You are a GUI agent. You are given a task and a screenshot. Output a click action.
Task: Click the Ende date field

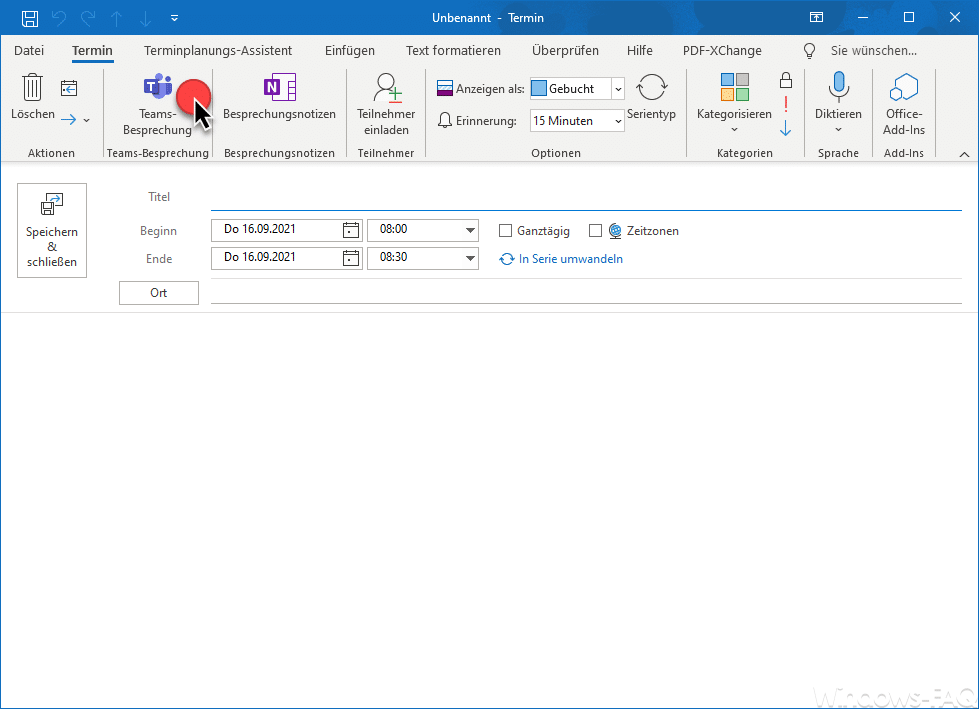tap(277, 258)
